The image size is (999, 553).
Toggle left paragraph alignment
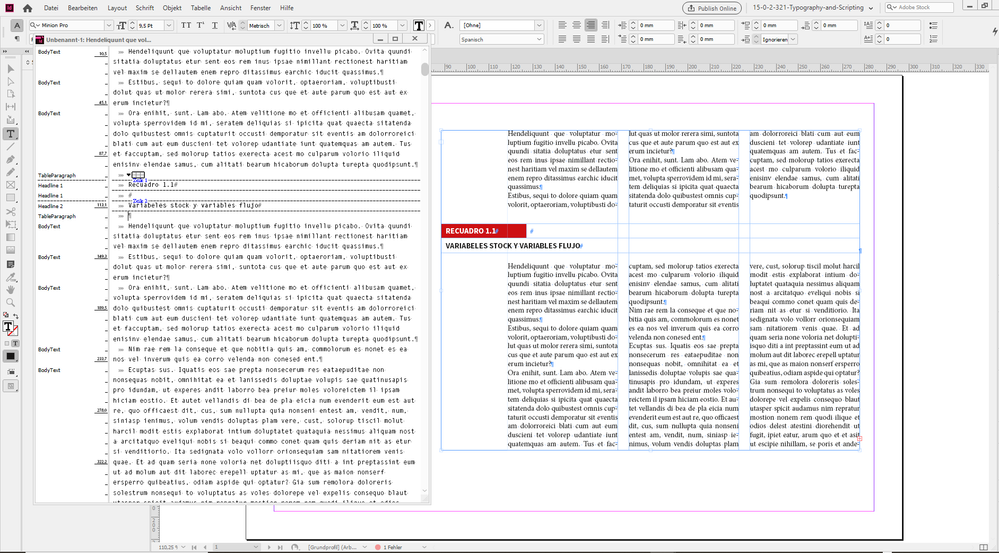coord(563,24)
